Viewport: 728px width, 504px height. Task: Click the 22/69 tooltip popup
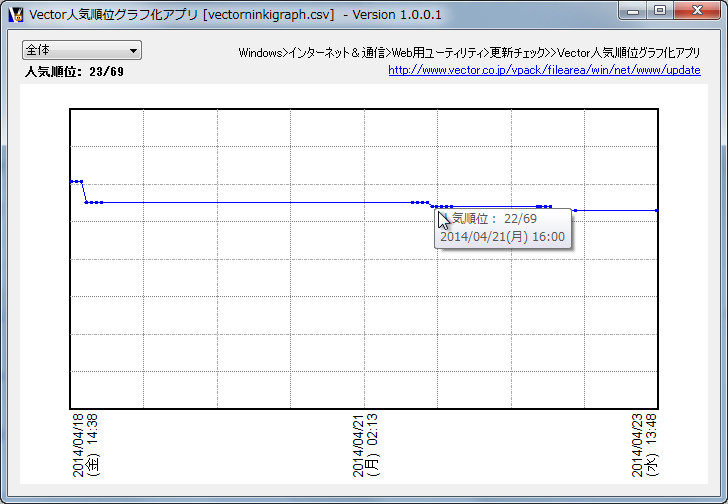(x=503, y=228)
